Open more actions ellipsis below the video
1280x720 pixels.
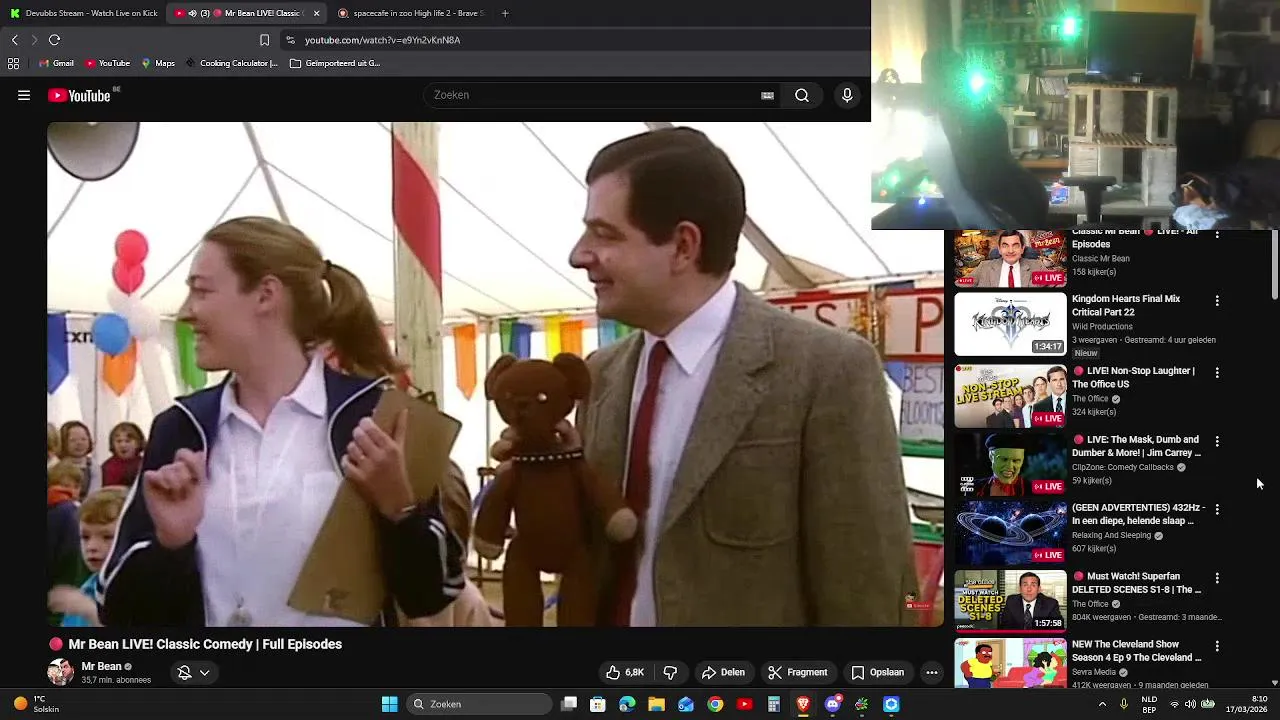point(931,672)
